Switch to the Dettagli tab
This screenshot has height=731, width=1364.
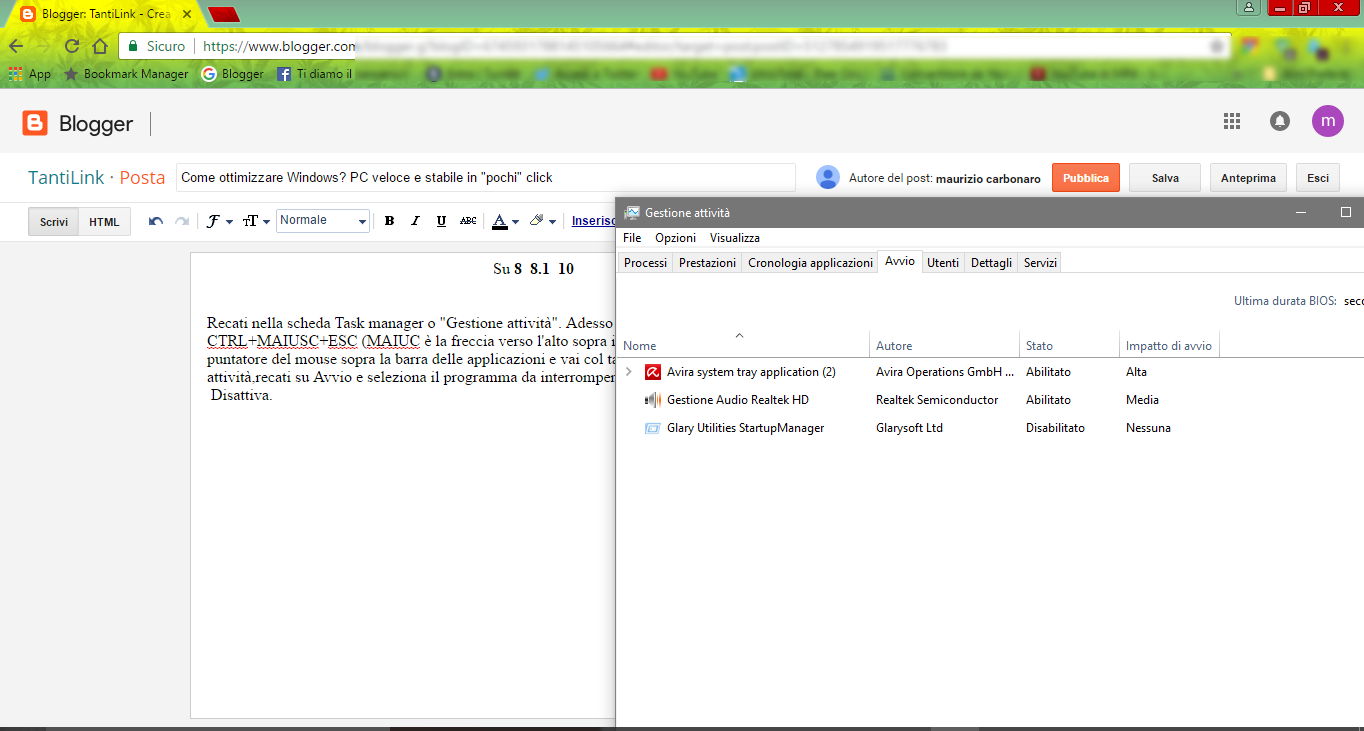pyautogui.click(x=991, y=263)
